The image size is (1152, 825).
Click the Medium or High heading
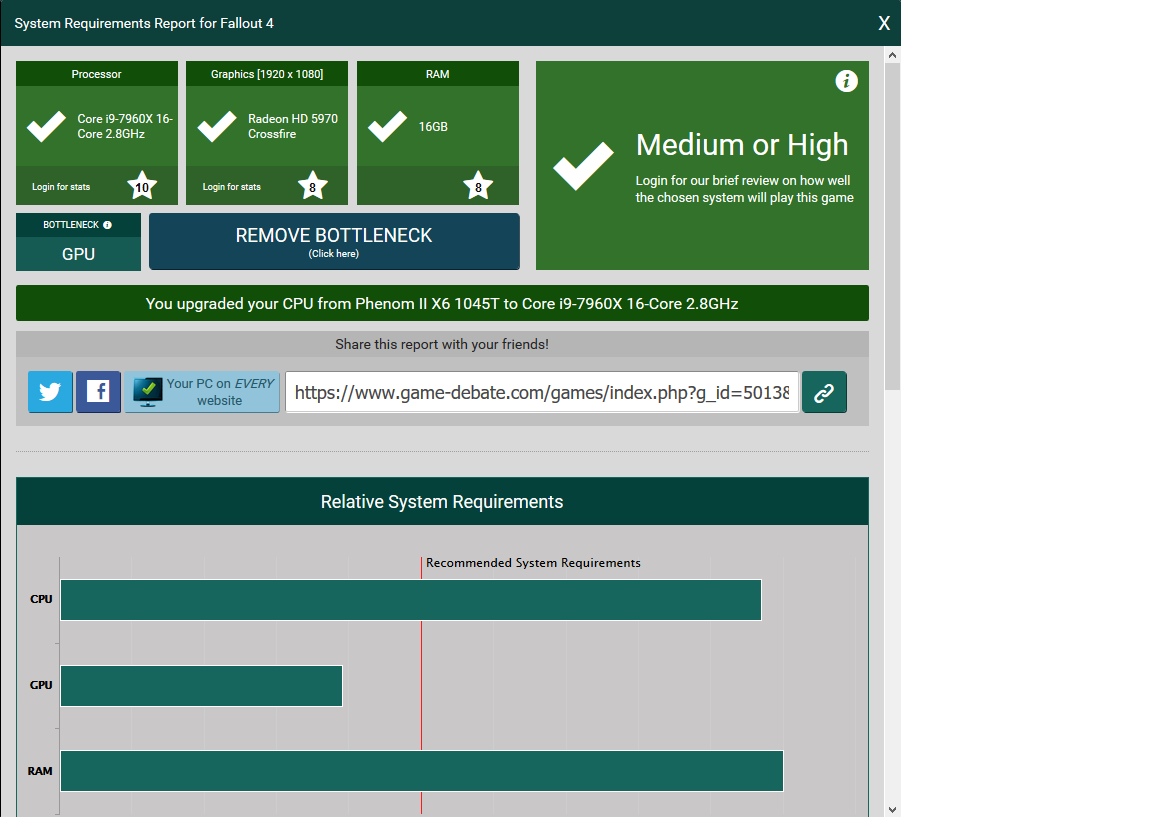pyautogui.click(x=742, y=145)
